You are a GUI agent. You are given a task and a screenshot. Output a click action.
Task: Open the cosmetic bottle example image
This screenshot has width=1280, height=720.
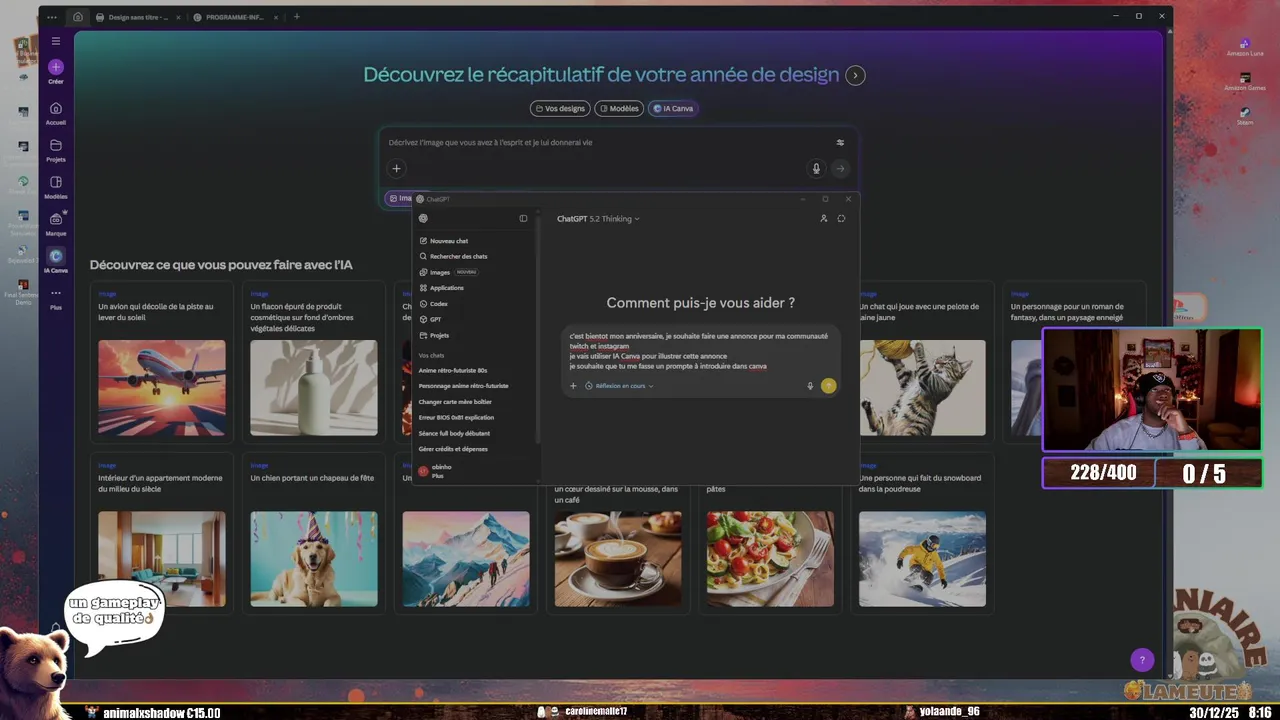[314, 388]
